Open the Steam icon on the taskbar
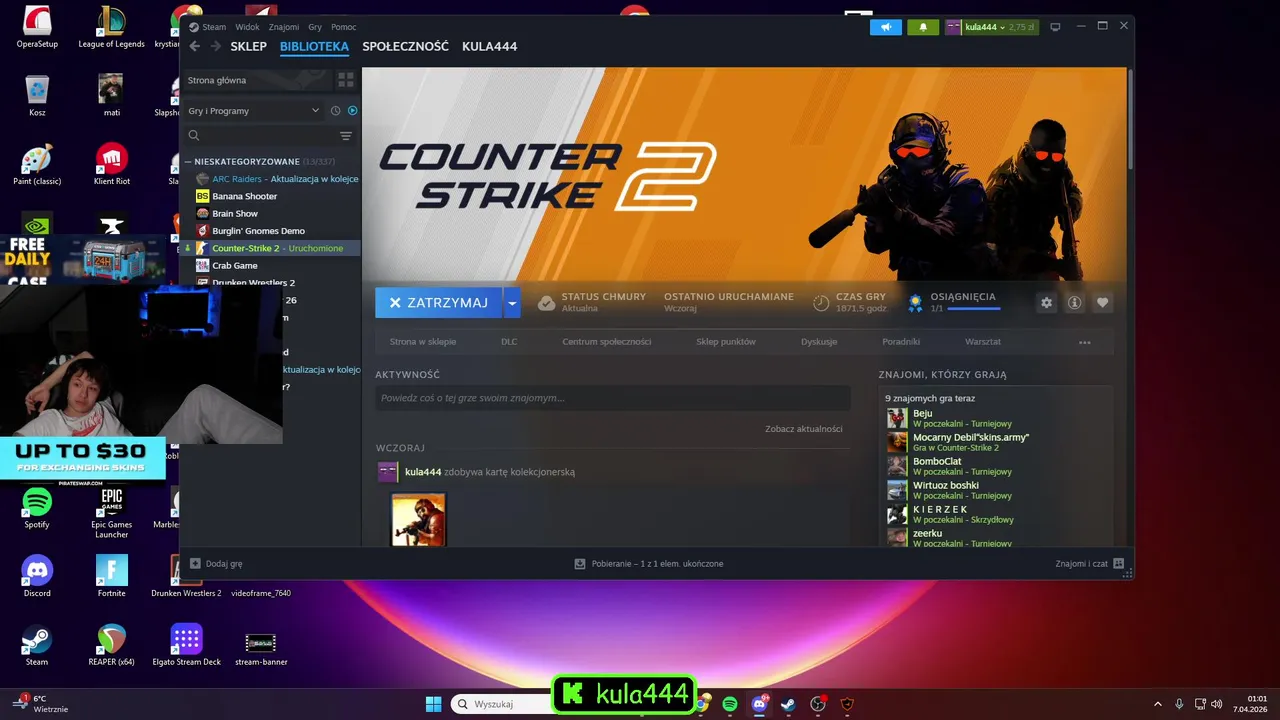Image resolution: width=1280 pixels, height=720 pixels. pos(788,704)
